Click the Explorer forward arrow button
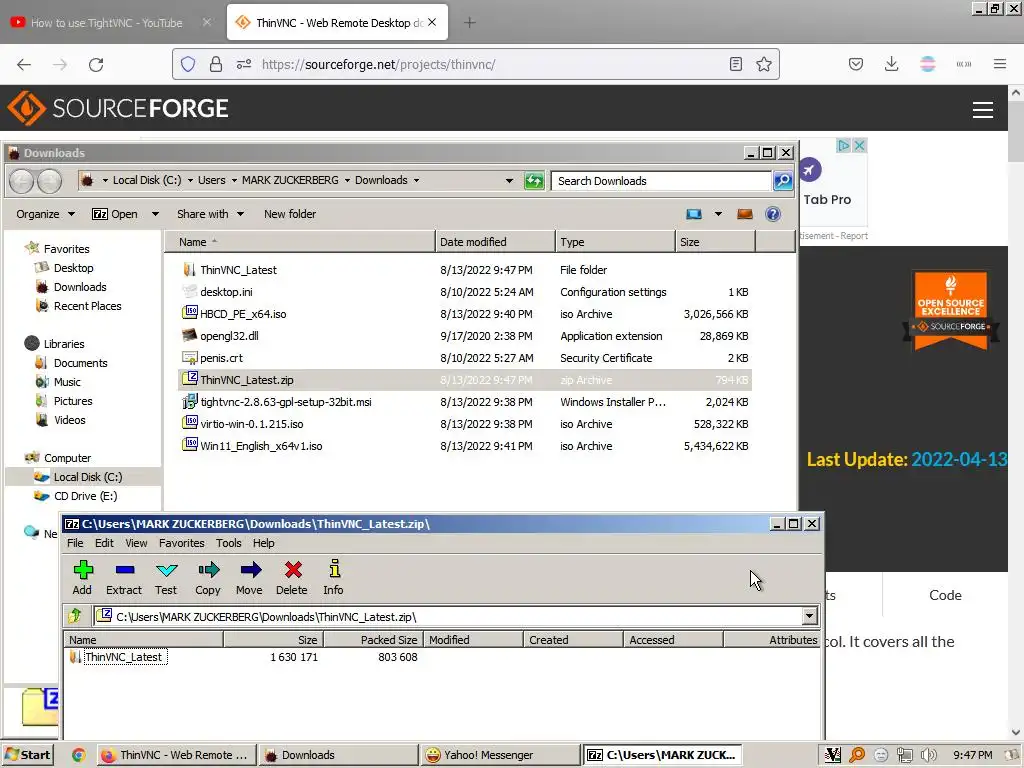Viewport: 1024px width, 768px height. click(50, 181)
